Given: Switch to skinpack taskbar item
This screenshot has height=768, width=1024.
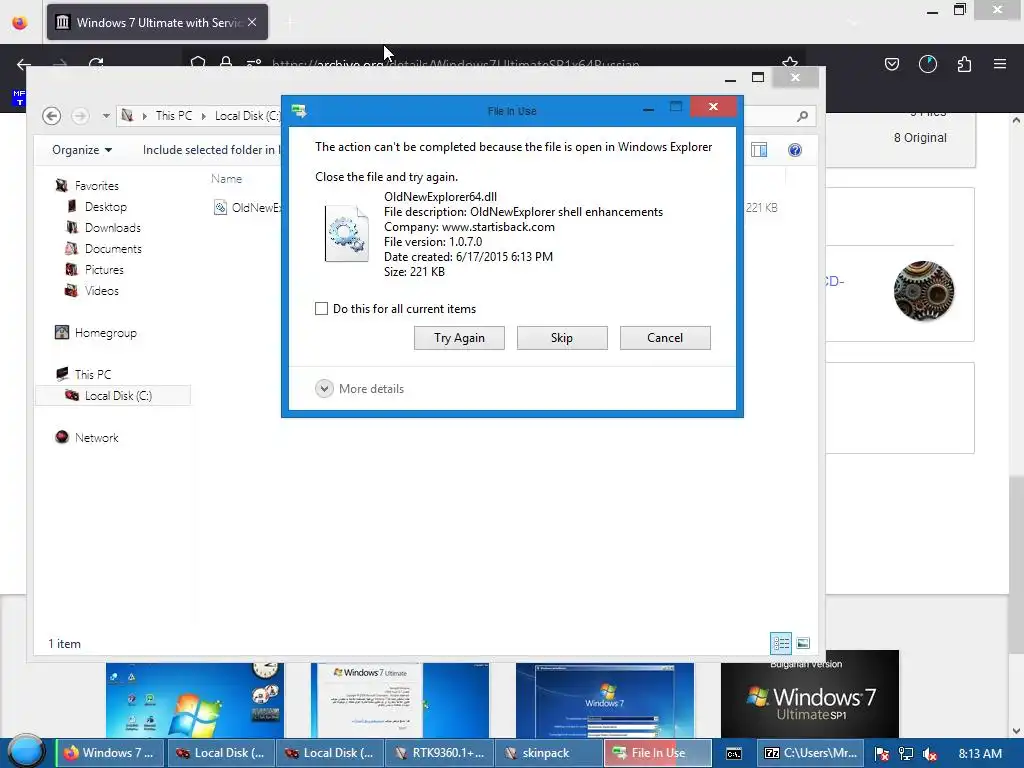Looking at the screenshot, I should (549, 753).
